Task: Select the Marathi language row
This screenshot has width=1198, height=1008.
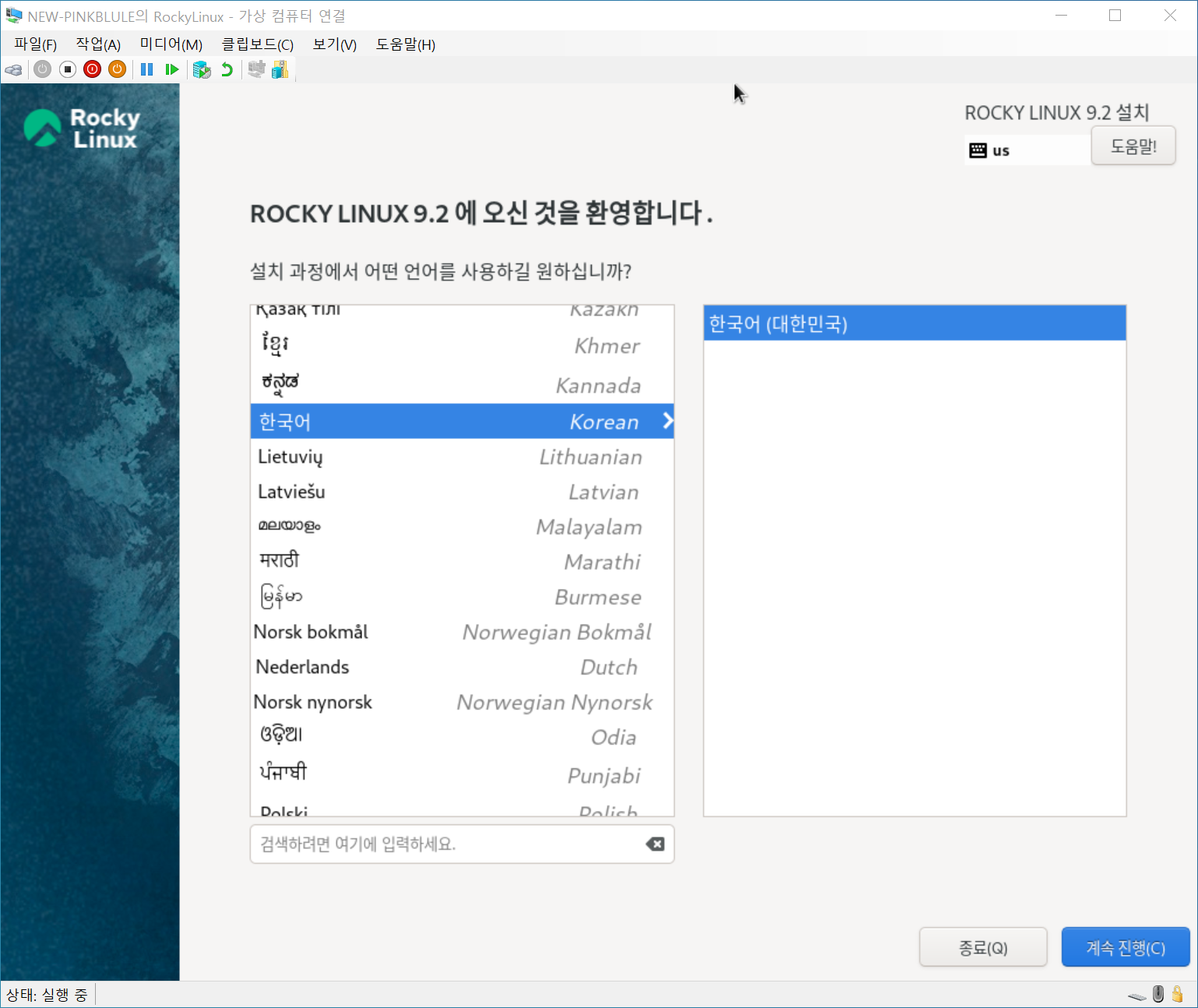Action: (x=462, y=562)
